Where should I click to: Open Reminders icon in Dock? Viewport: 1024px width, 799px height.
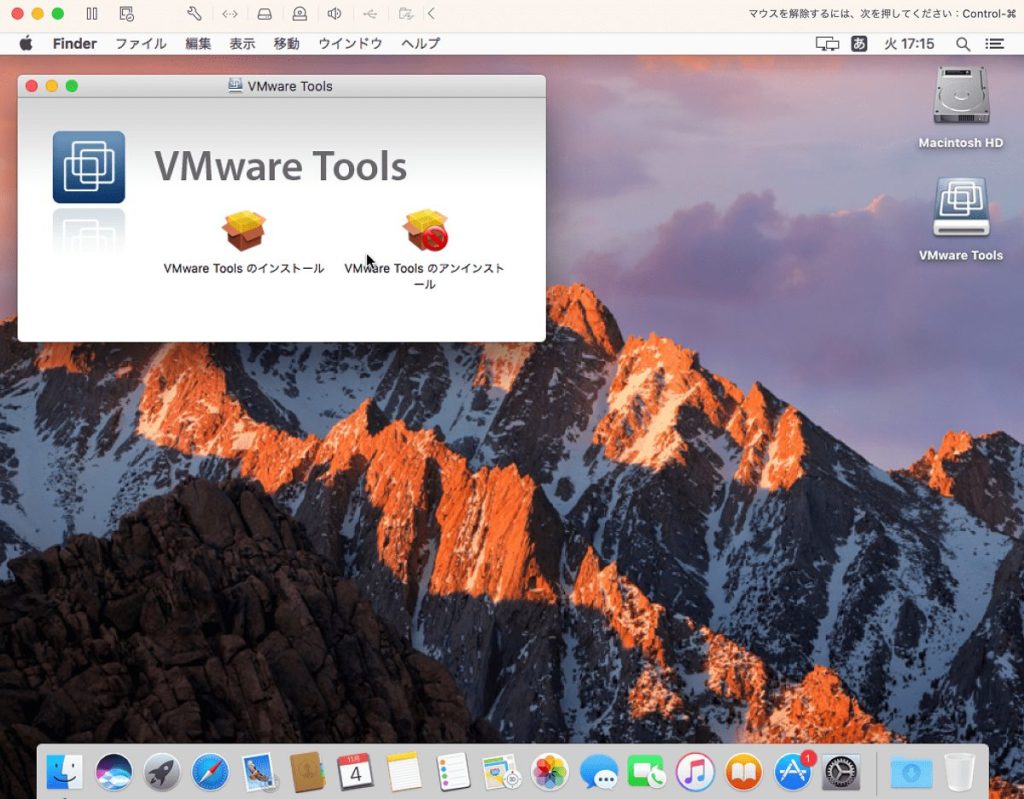coord(453,771)
